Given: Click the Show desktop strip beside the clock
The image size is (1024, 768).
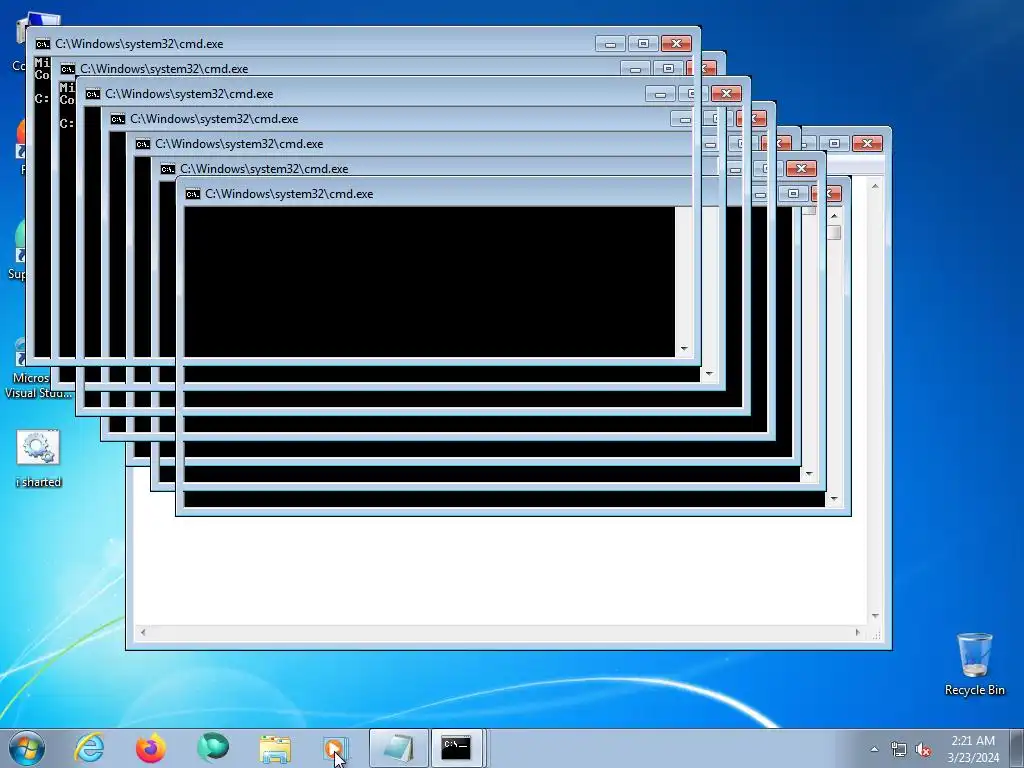Looking at the screenshot, I should coord(1016,748).
